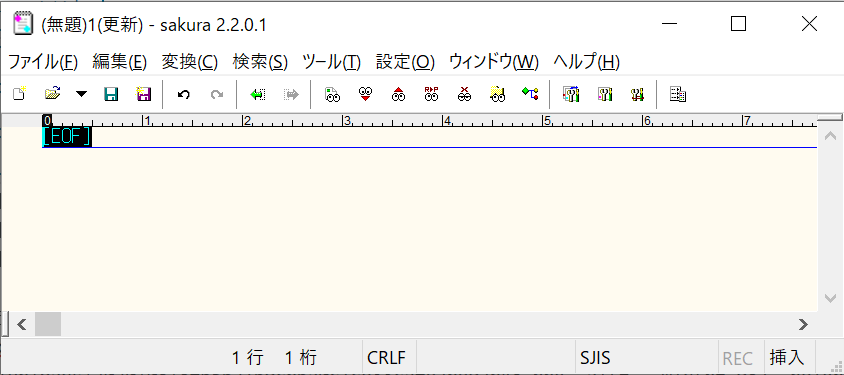Click the SJIS encoding in status bar
844x375 pixels.
tap(595, 358)
